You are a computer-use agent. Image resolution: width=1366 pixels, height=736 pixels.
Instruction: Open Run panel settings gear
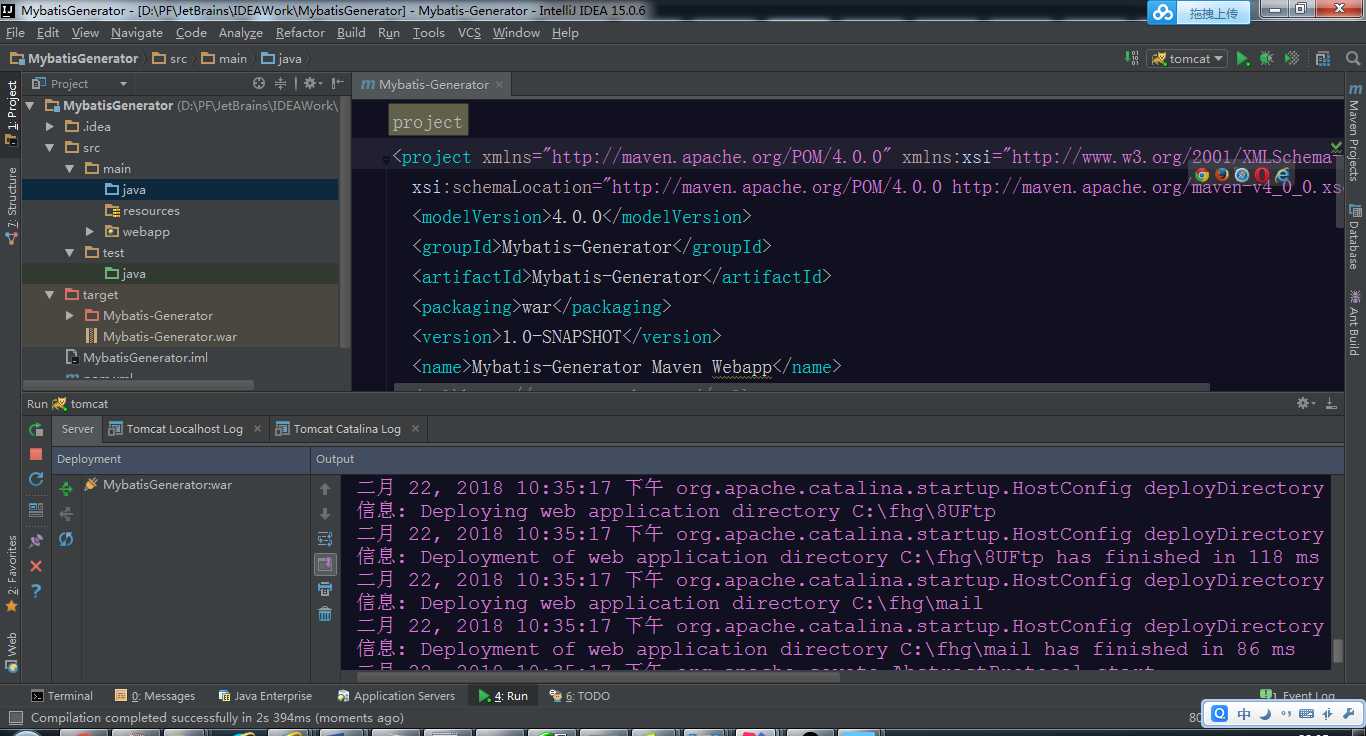pos(1306,403)
